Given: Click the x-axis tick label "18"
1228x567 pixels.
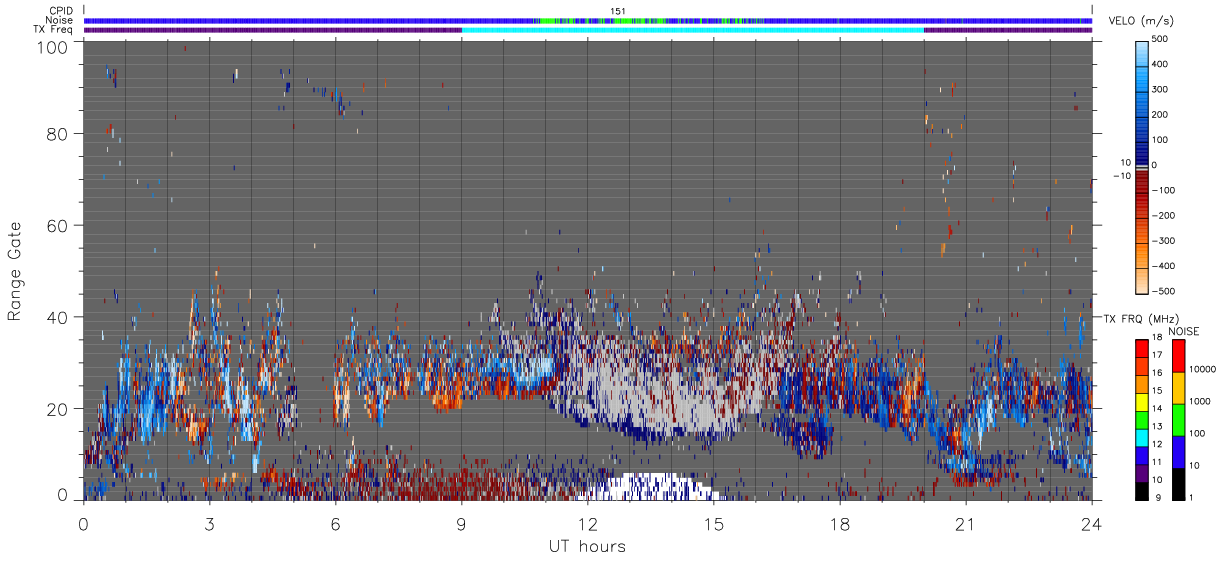Looking at the screenshot, I should 839,524.
